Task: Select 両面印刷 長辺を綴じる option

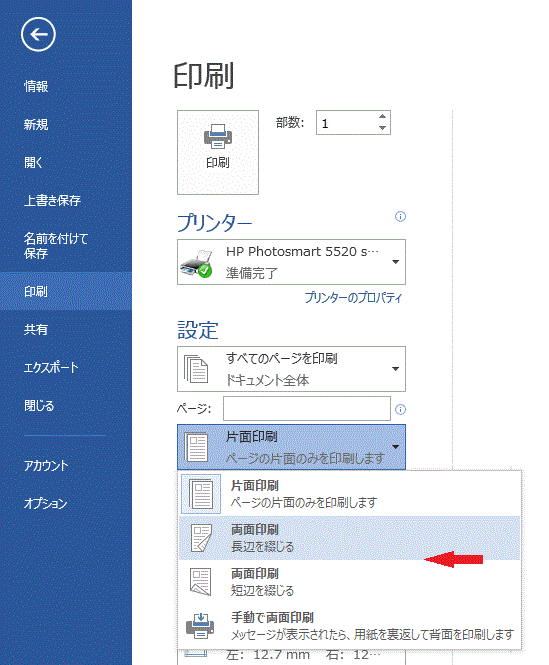Action: pos(349,538)
